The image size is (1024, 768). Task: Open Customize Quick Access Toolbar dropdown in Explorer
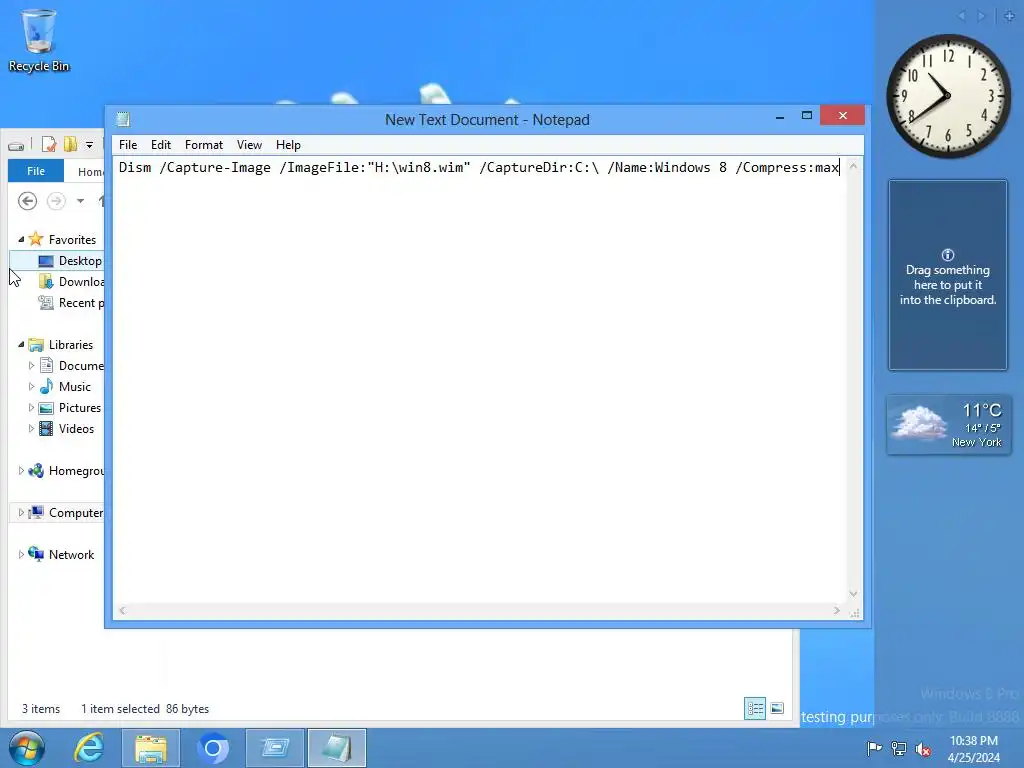(x=89, y=145)
